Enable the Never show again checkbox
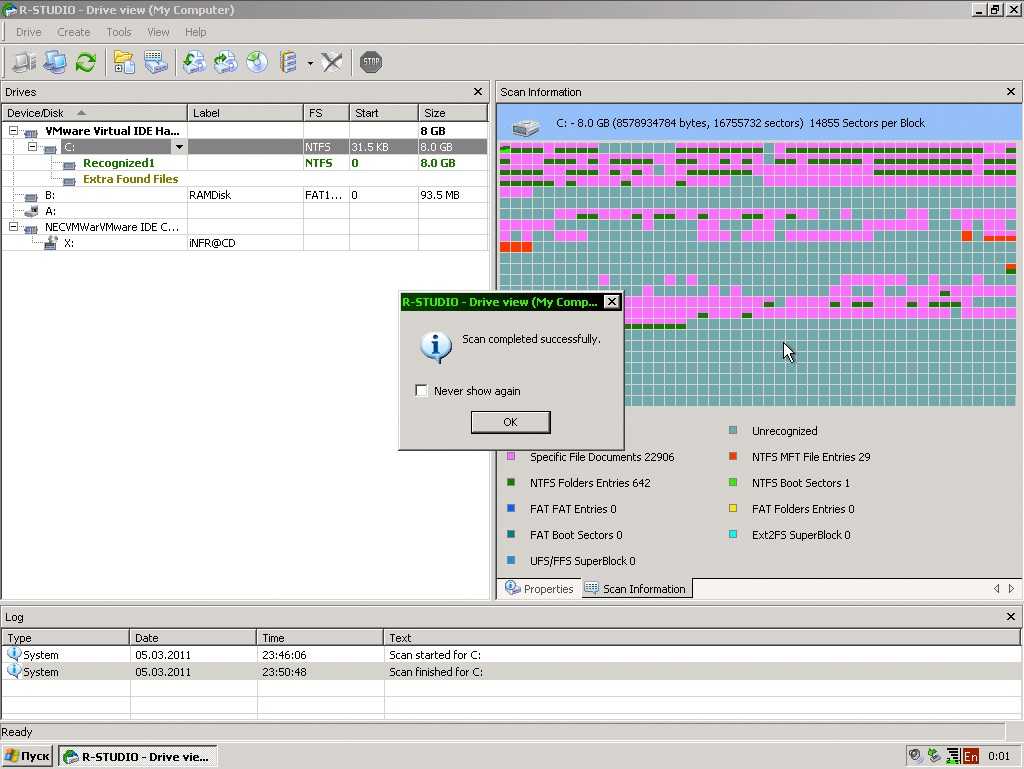This screenshot has width=1024, height=769. pos(422,391)
